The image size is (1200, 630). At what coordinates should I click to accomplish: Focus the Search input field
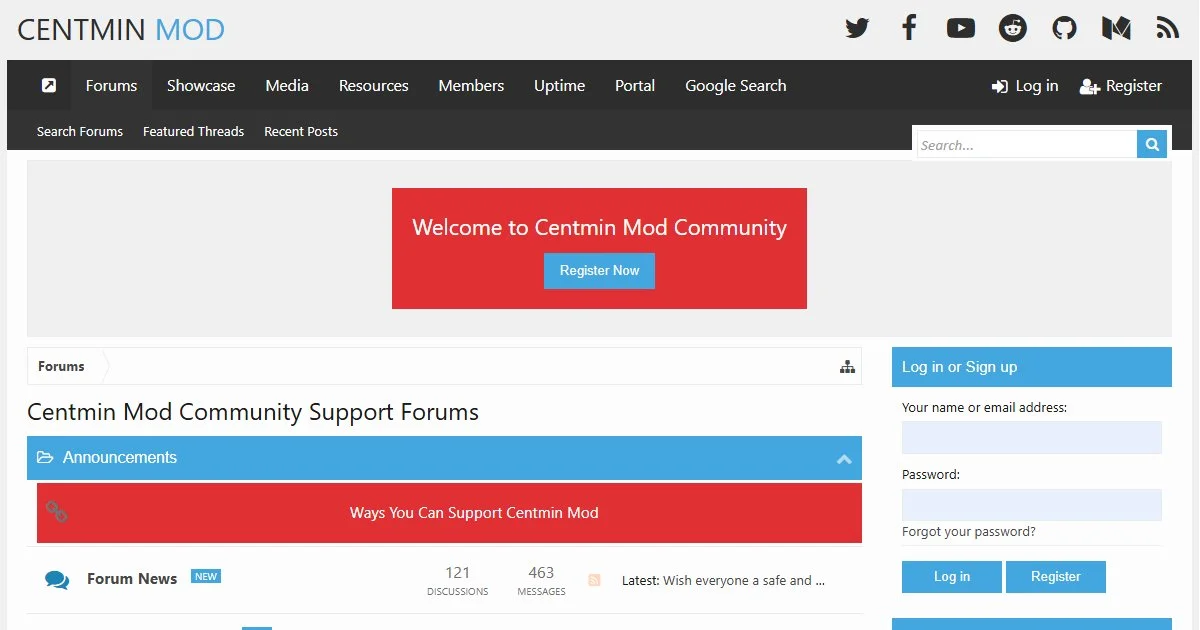tap(1027, 145)
